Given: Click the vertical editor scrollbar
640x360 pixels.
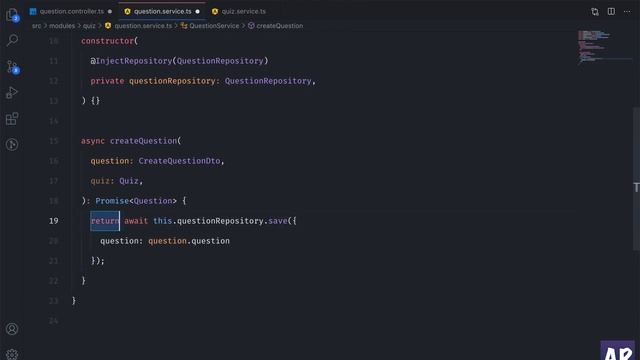Looking at the screenshot, I should pyautogui.click(x=636, y=180).
